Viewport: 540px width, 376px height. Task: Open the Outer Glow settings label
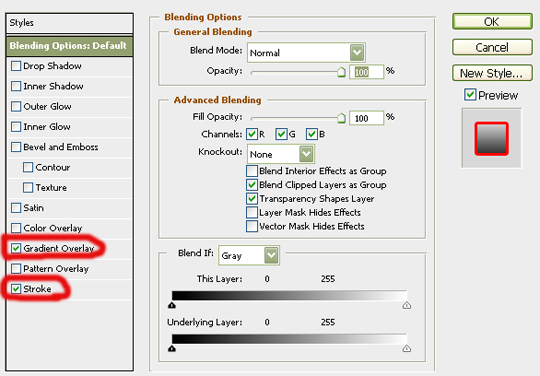pos(47,106)
